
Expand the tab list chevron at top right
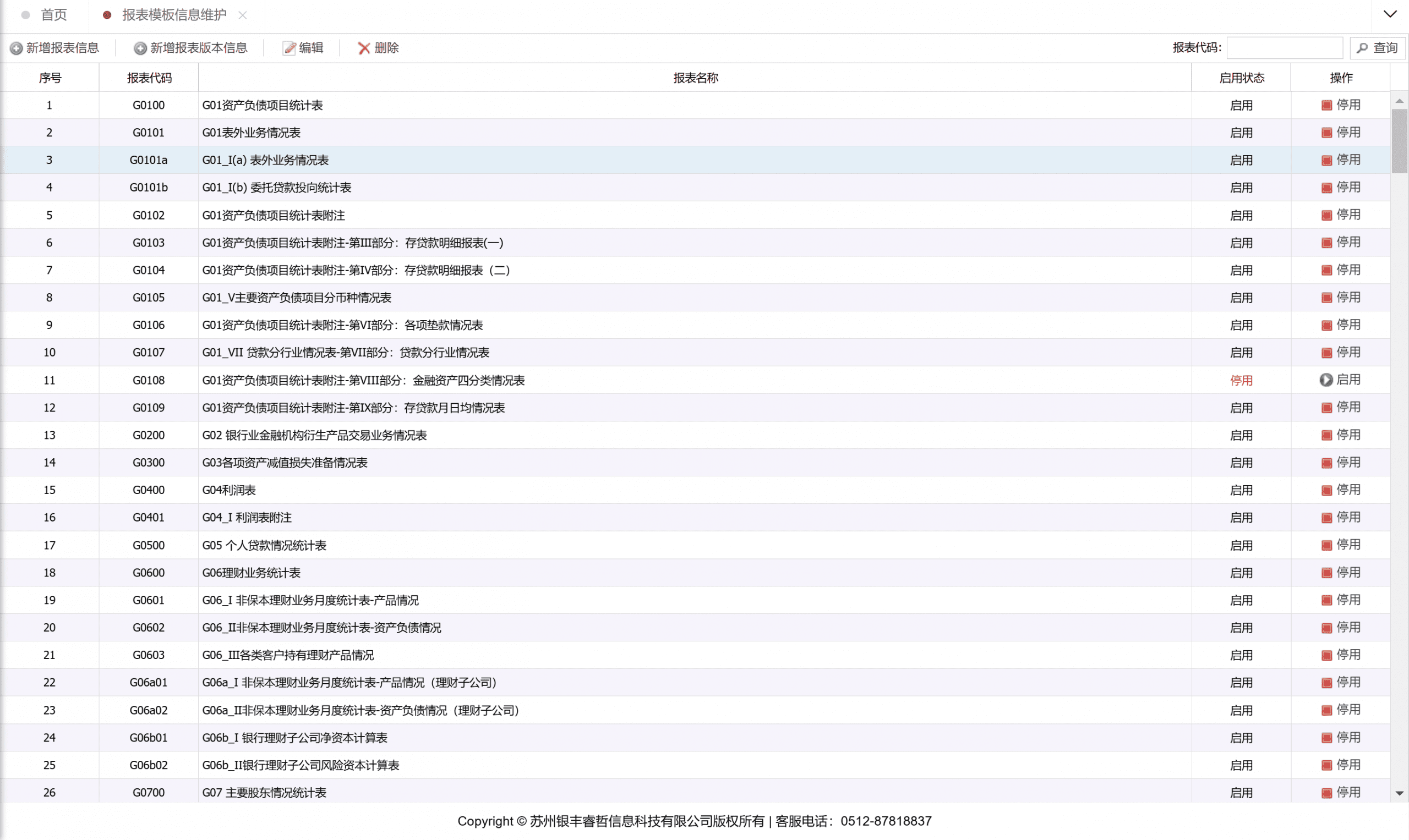click(x=1390, y=14)
